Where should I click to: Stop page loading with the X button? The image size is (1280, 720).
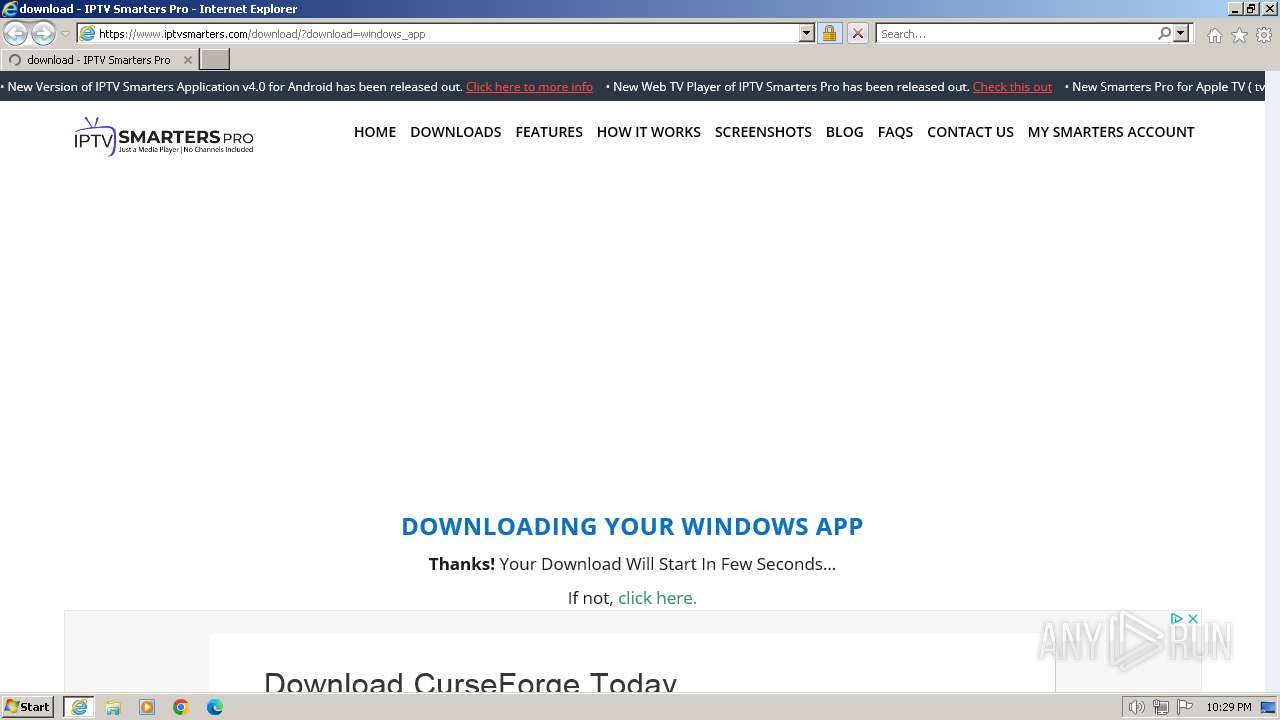click(858, 33)
